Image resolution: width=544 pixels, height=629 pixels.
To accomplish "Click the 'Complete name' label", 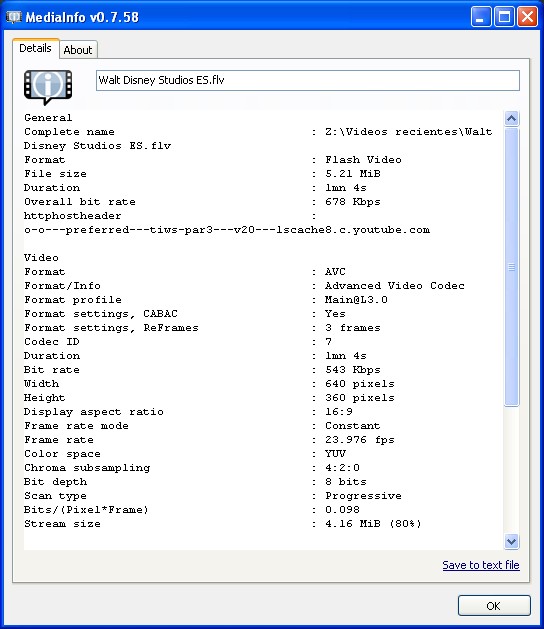I will 69,132.
